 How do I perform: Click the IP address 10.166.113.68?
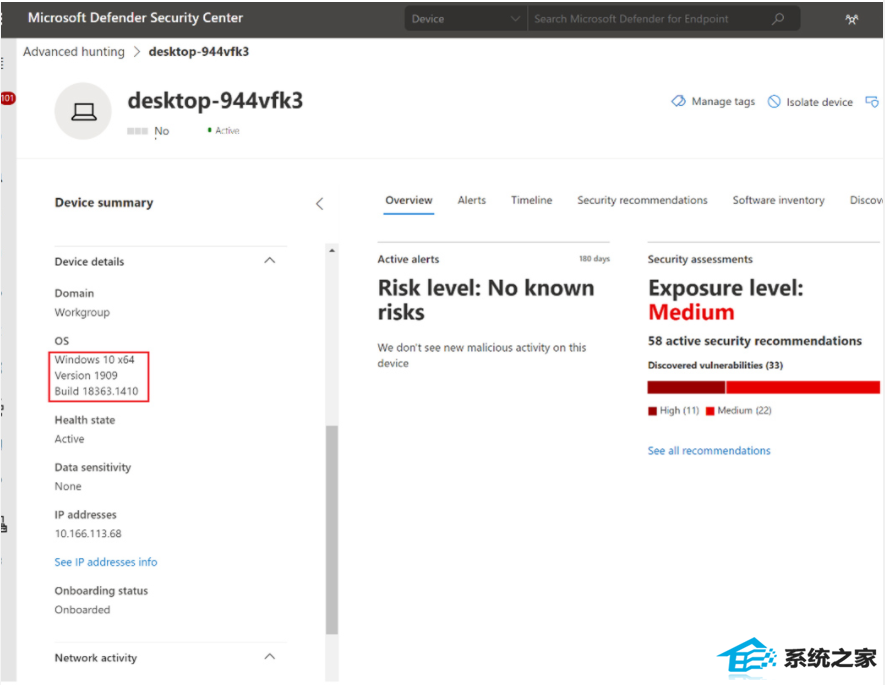point(88,534)
